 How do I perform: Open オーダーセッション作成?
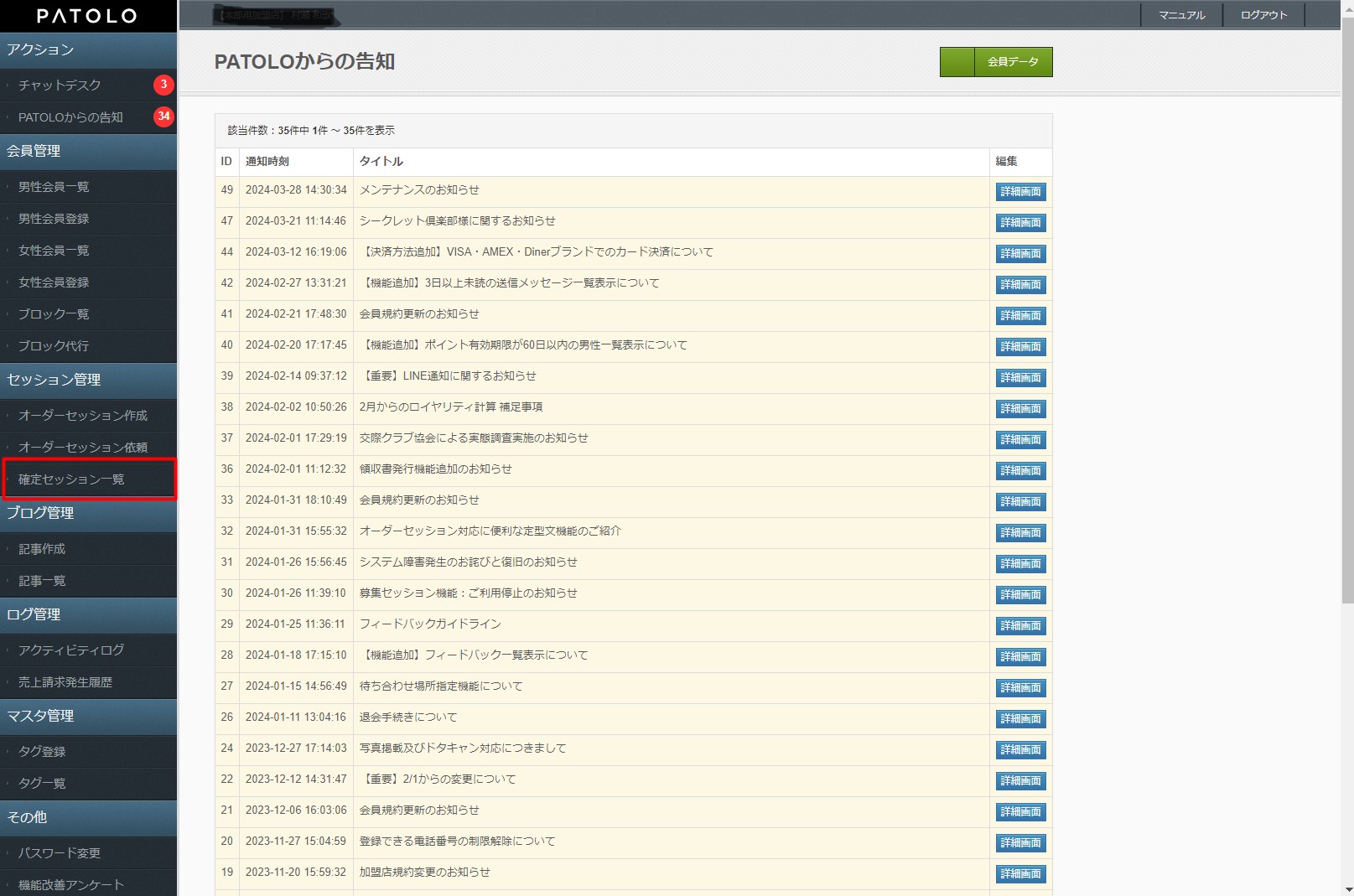pos(88,415)
